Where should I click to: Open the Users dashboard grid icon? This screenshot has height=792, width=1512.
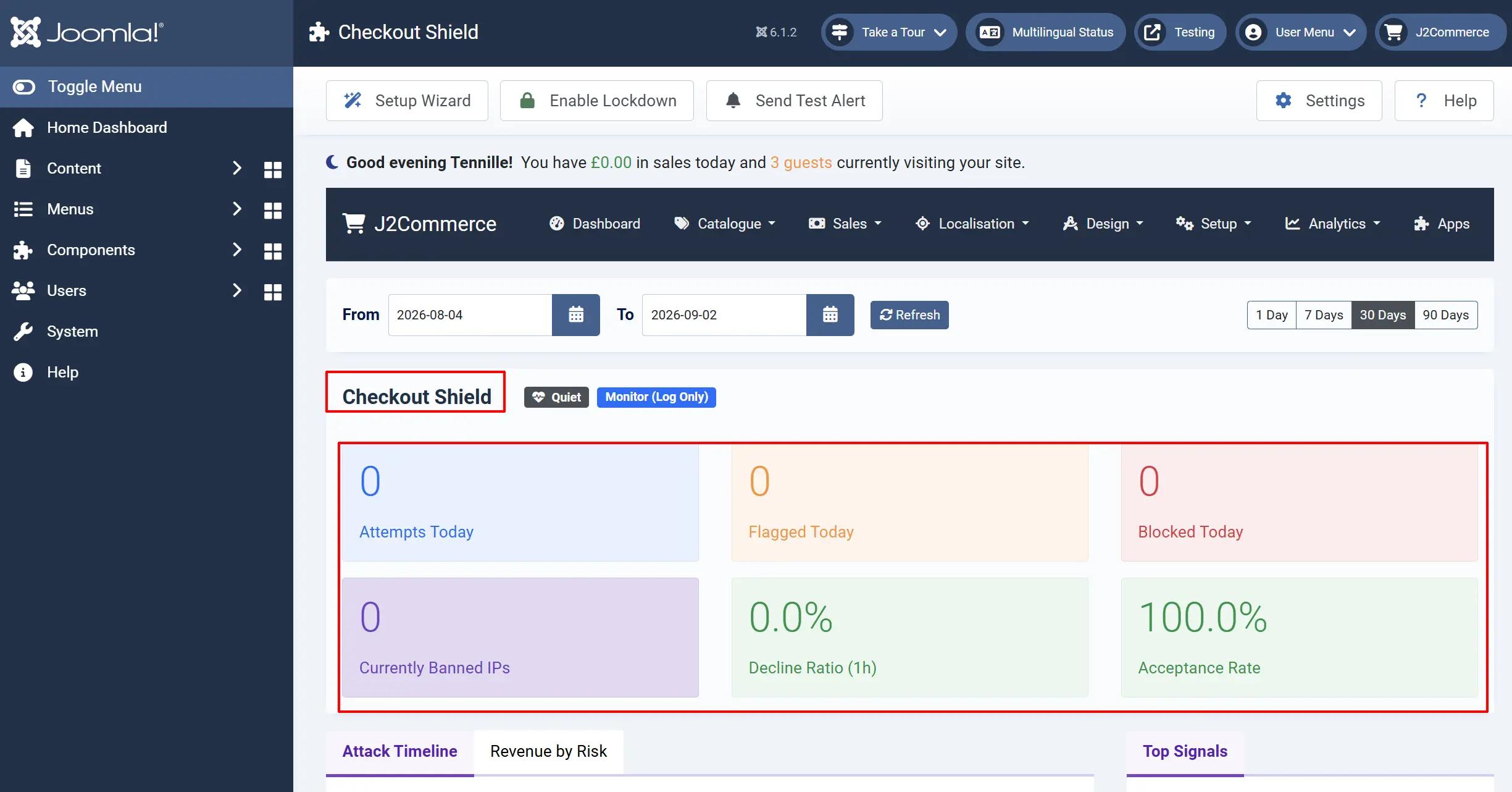(273, 292)
